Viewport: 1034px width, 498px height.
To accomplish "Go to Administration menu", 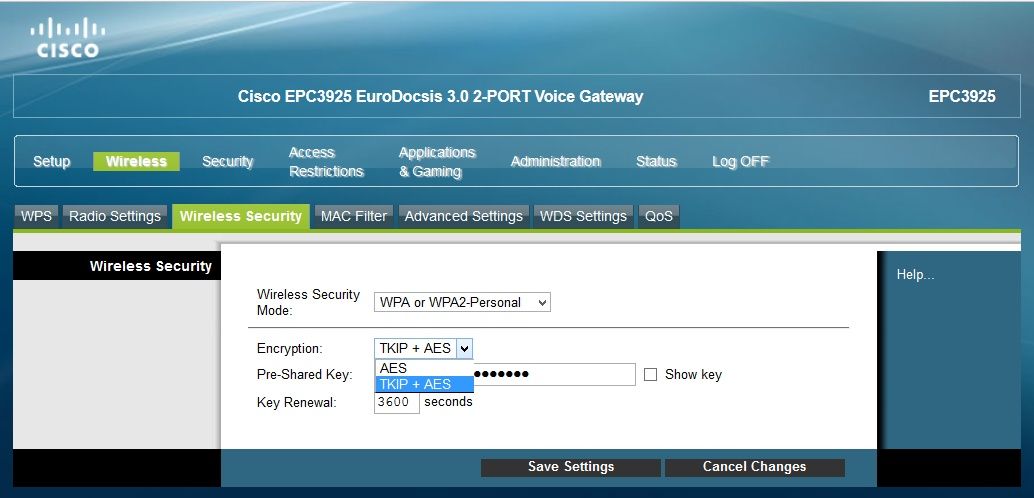I will (555, 162).
